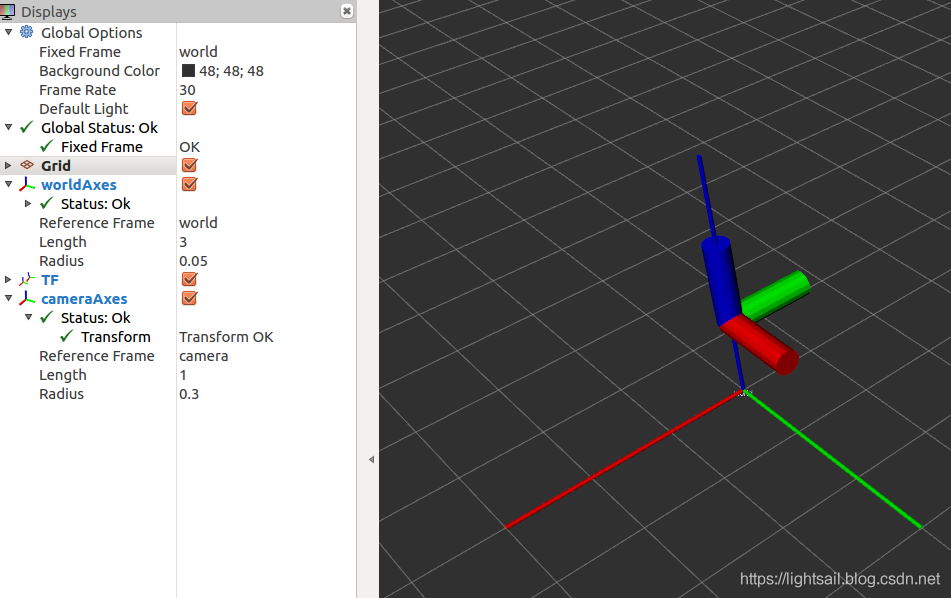Click the Transform OK status text
Screen dimensions: 951x598
(226, 337)
